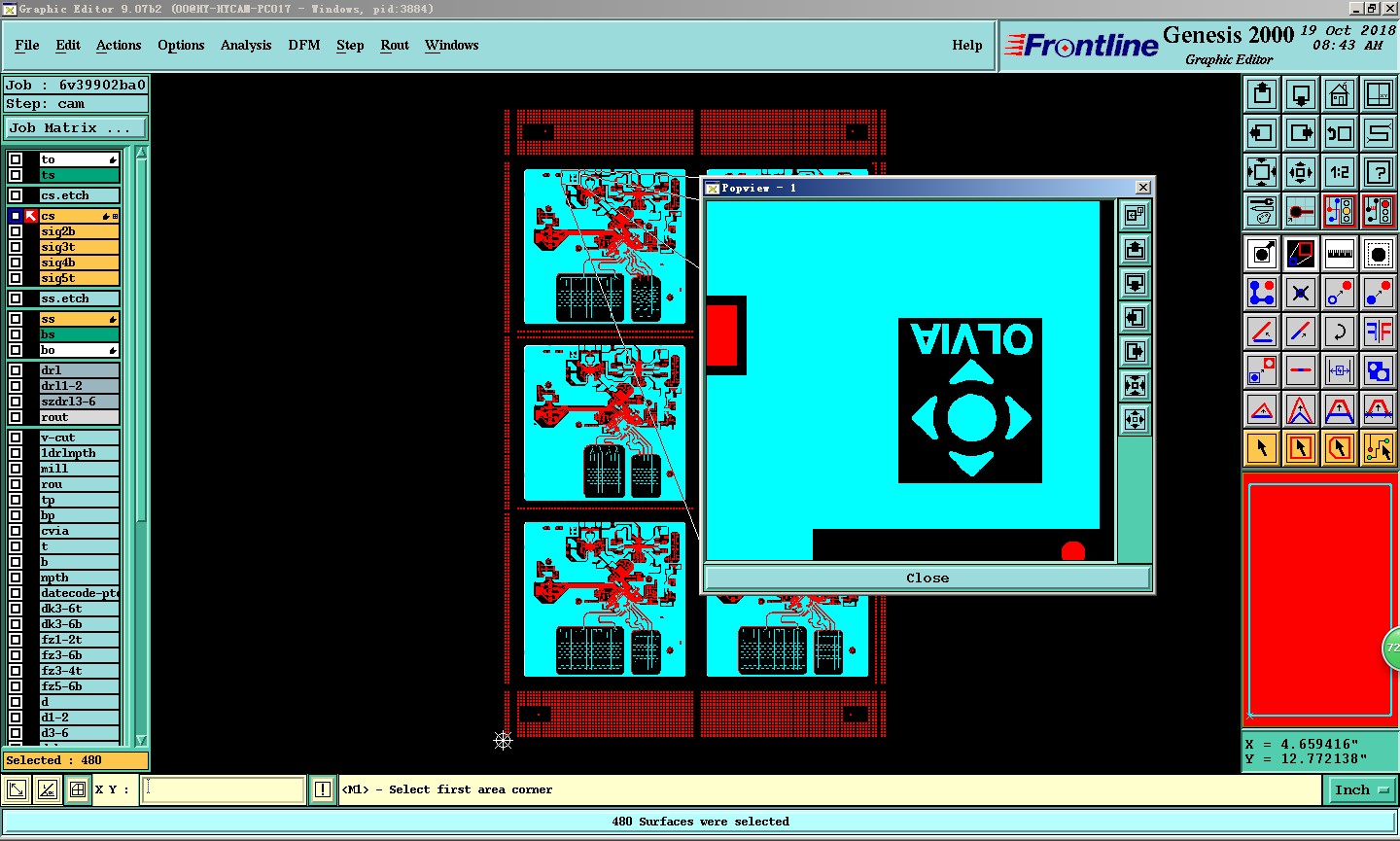Open the Options menu

coord(181,45)
